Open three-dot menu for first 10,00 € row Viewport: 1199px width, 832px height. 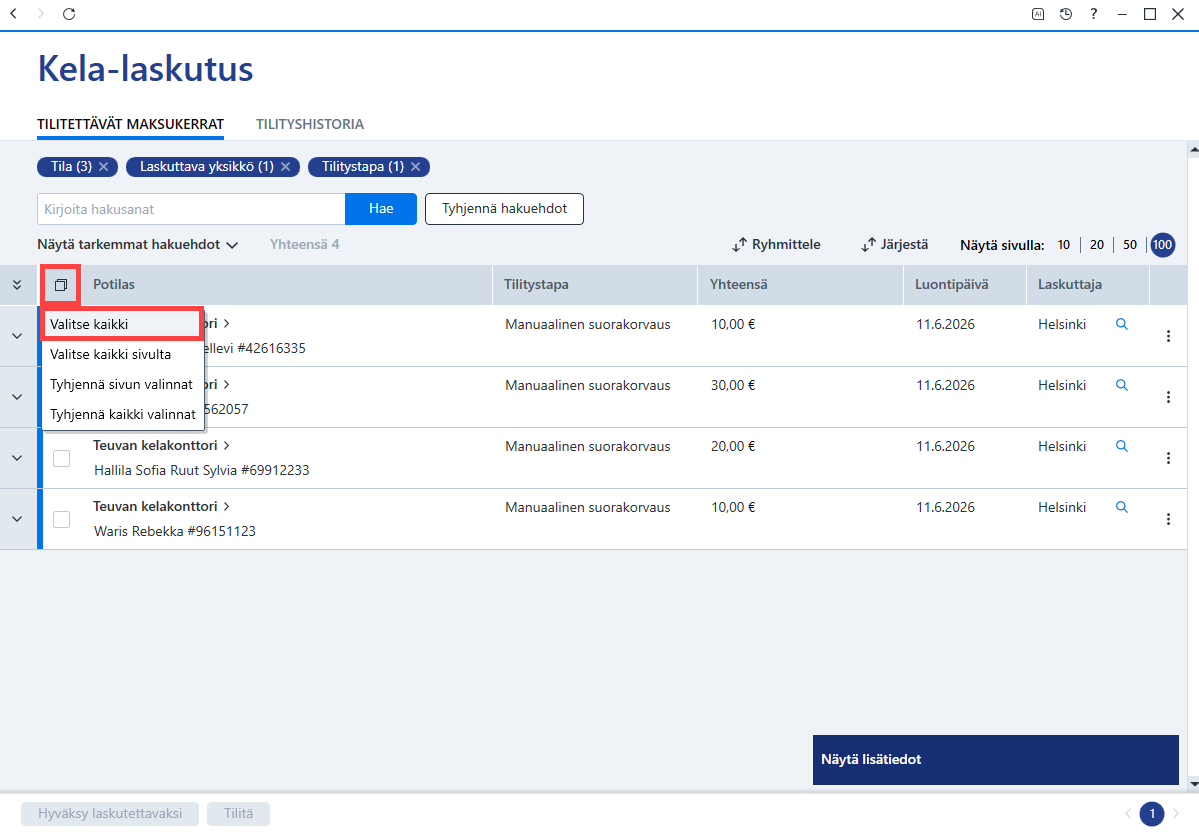[x=1168, y=336]
